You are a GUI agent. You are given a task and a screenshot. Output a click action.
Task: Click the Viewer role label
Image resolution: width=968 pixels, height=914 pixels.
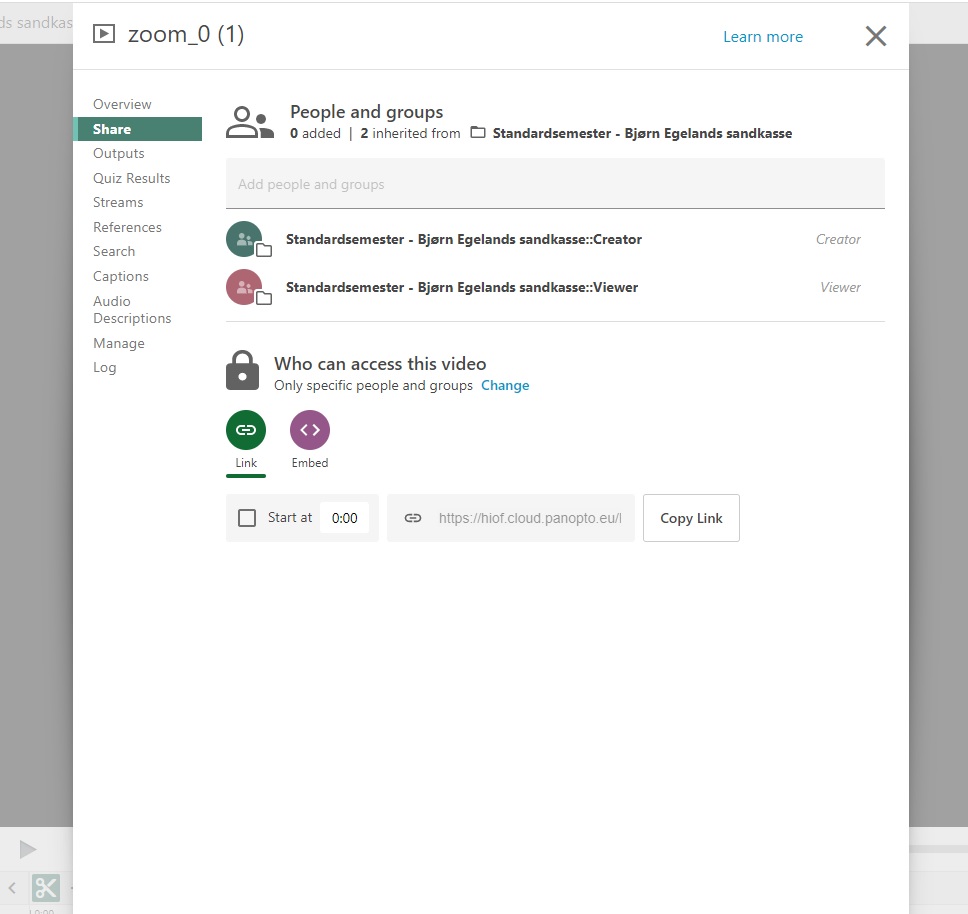pos(840,288)
